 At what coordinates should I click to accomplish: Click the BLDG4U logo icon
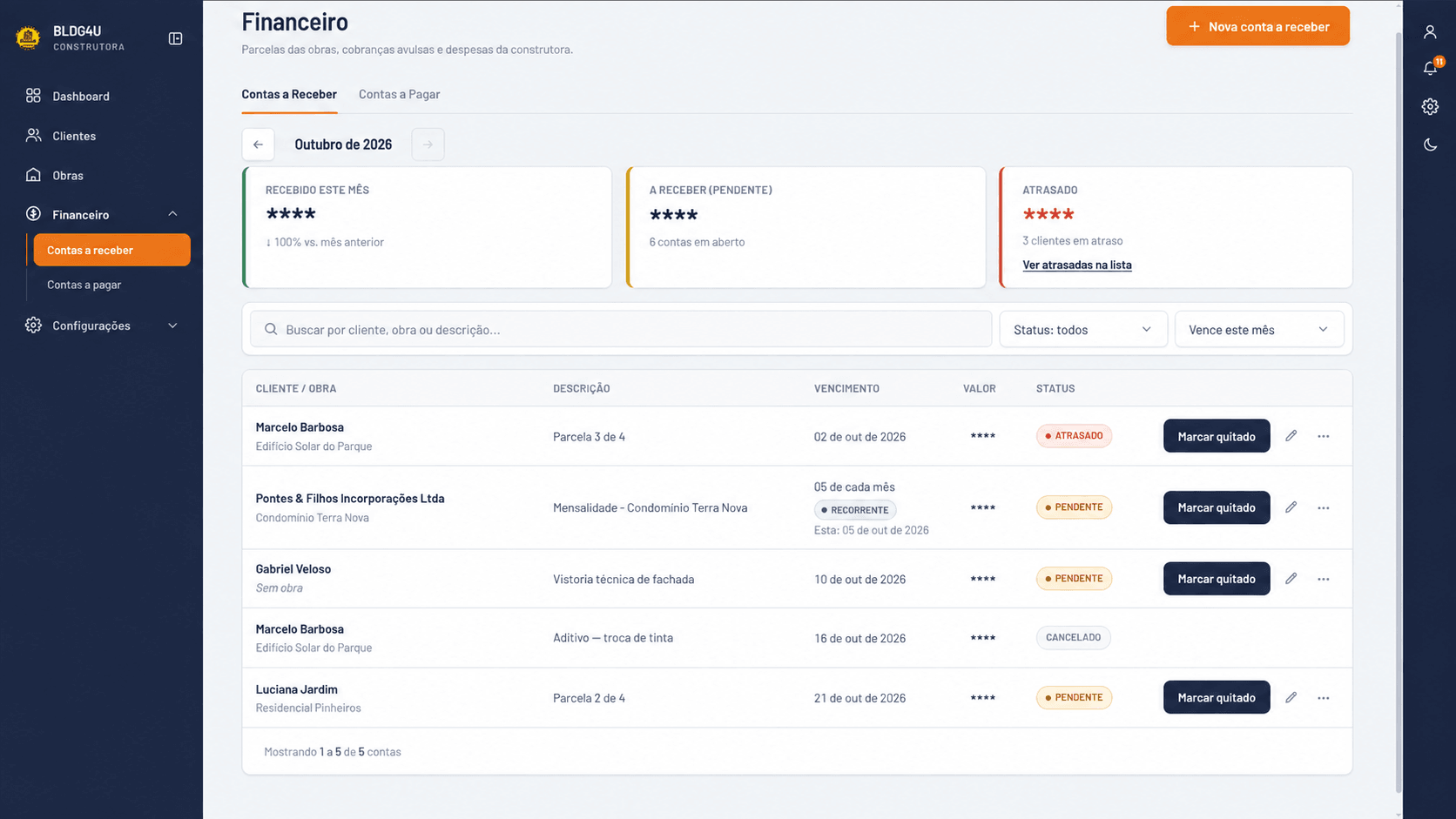pyautogui.click(x=28, y=38)
